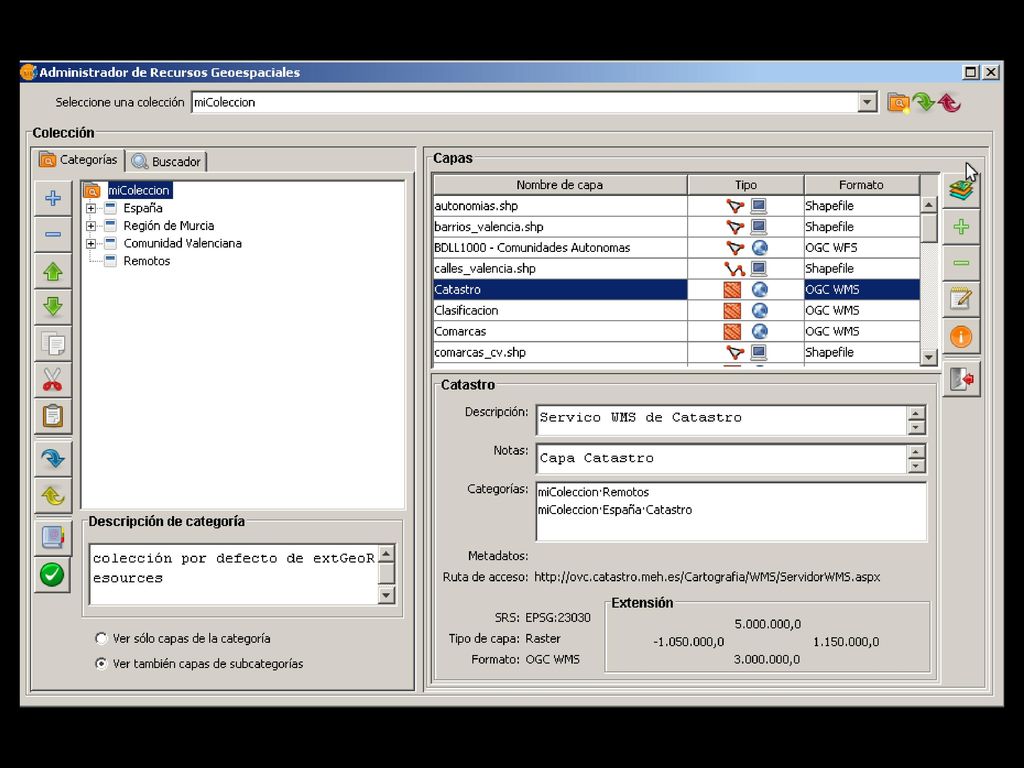The width and height of the screenshot is (1024, 768).
Task: Move category up with green arrow
Action: coord(53,271)
